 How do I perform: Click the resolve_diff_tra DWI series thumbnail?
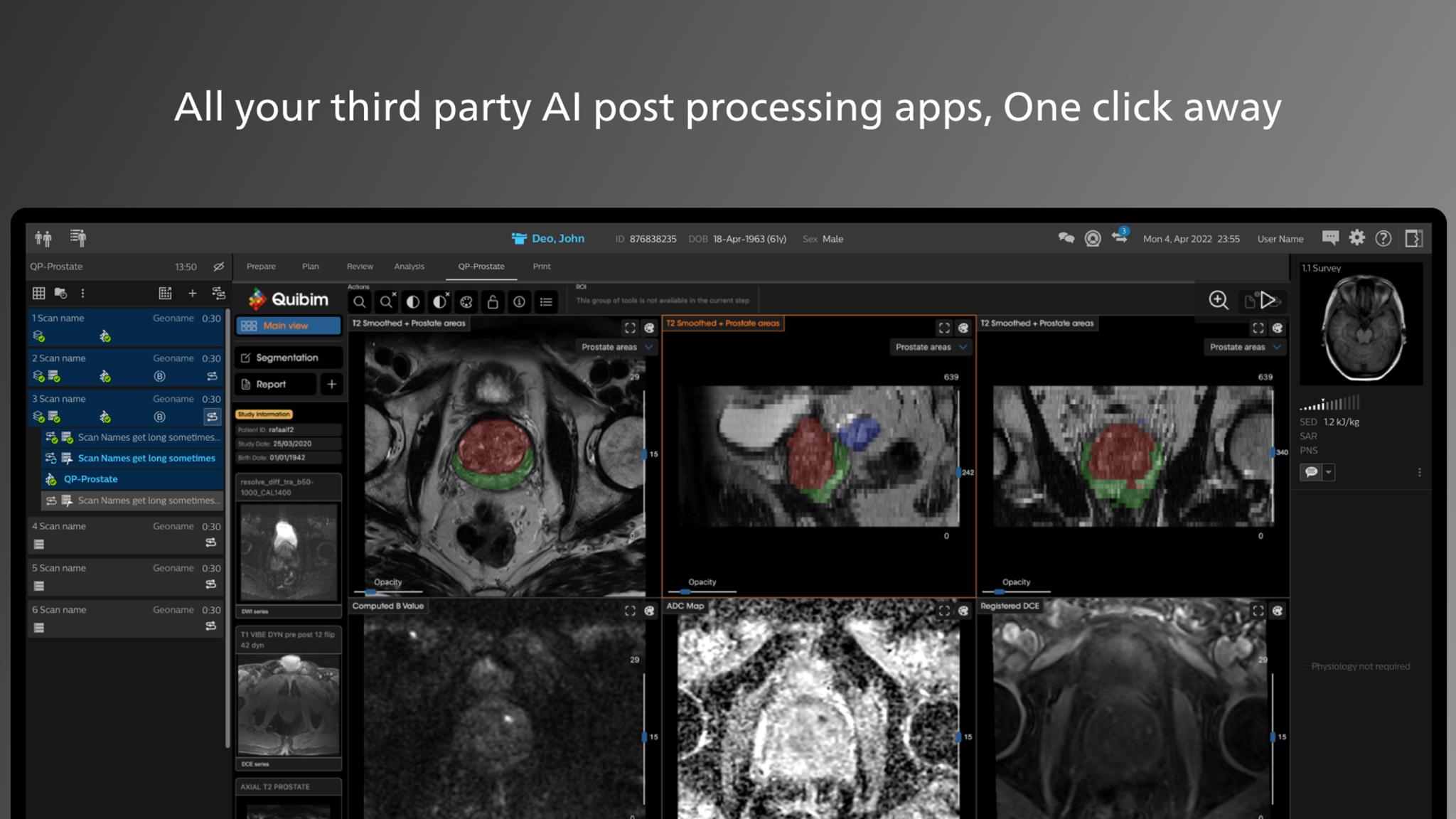coord(289,552)
